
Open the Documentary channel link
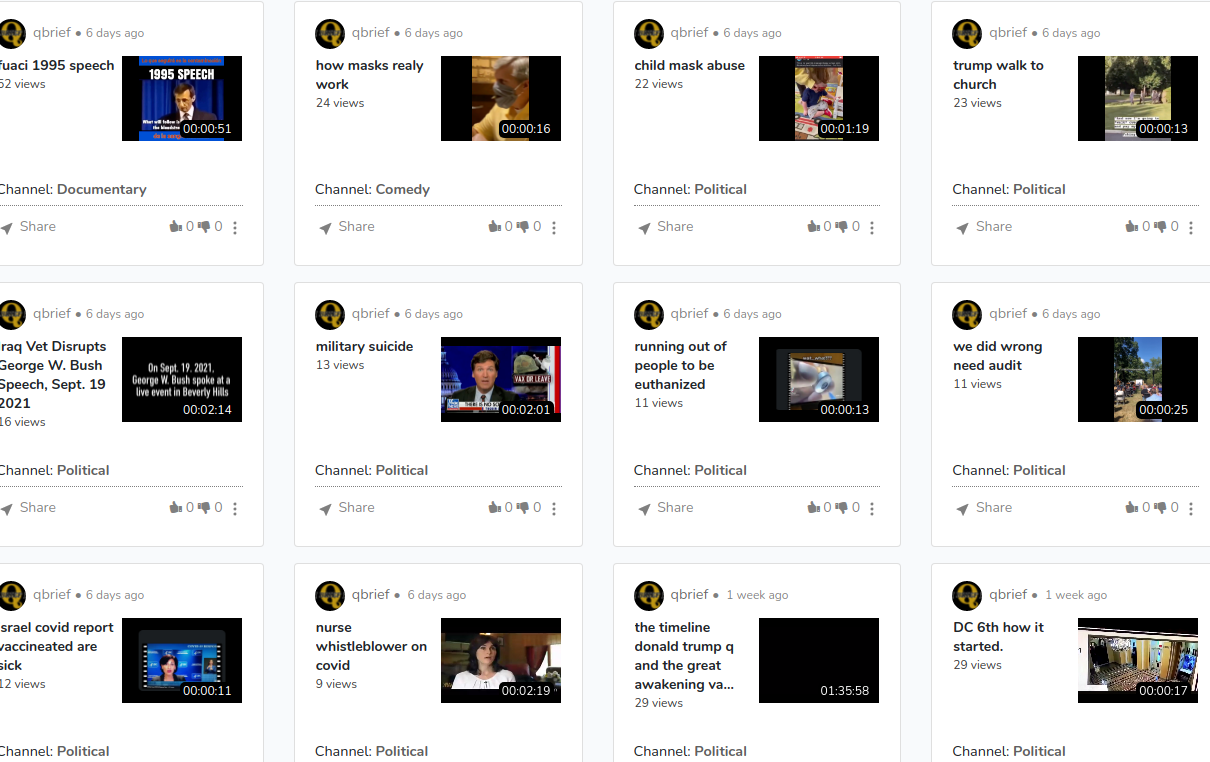102,190
